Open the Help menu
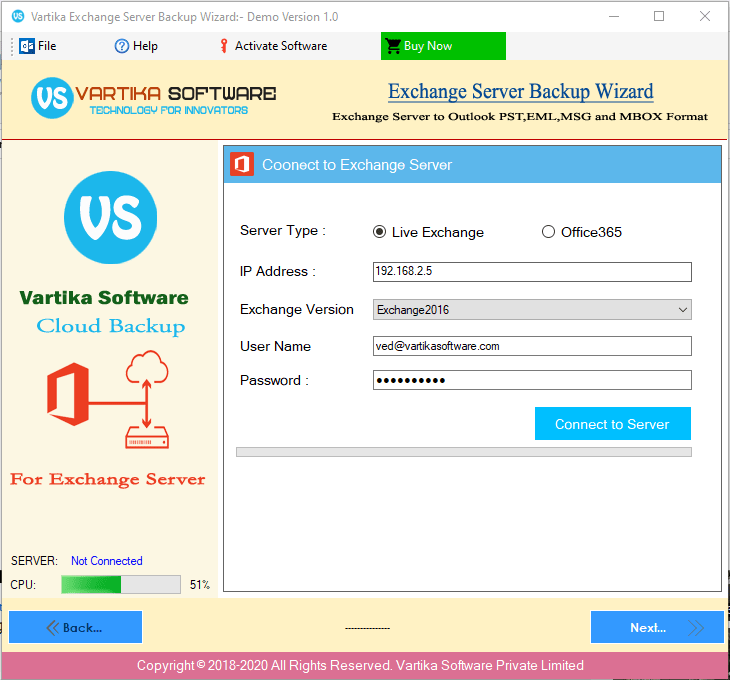Screen dimensions: 730x680 tap(136, 46)
